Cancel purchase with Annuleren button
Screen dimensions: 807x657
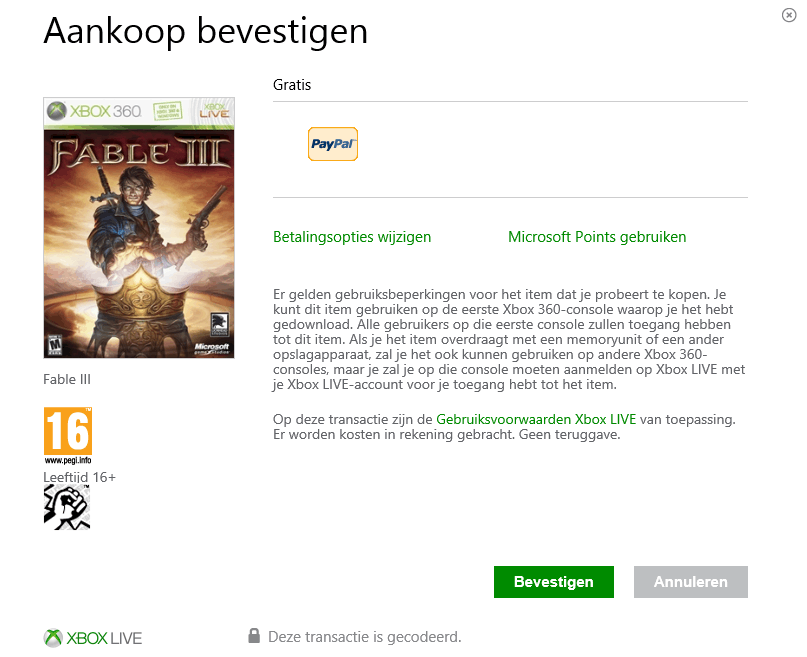pyautogui.click(x=691, y=582)
